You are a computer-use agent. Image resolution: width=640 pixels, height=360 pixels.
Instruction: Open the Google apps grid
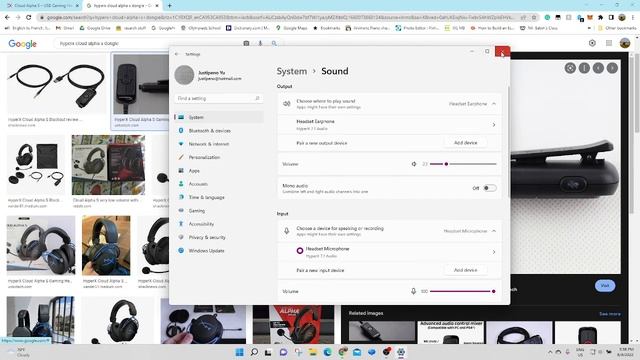609,43
